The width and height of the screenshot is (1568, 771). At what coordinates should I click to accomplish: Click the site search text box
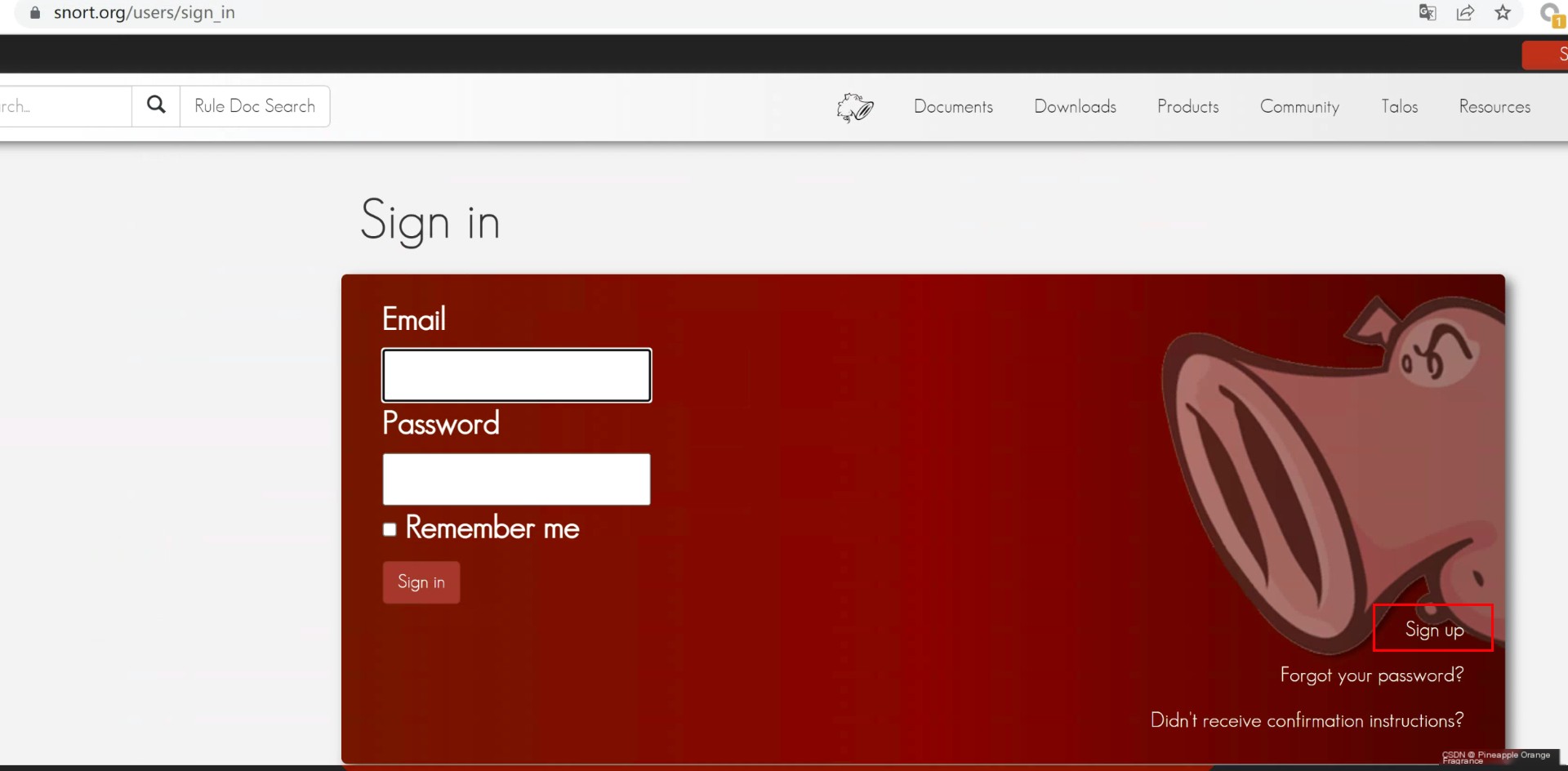coord(65,106)
